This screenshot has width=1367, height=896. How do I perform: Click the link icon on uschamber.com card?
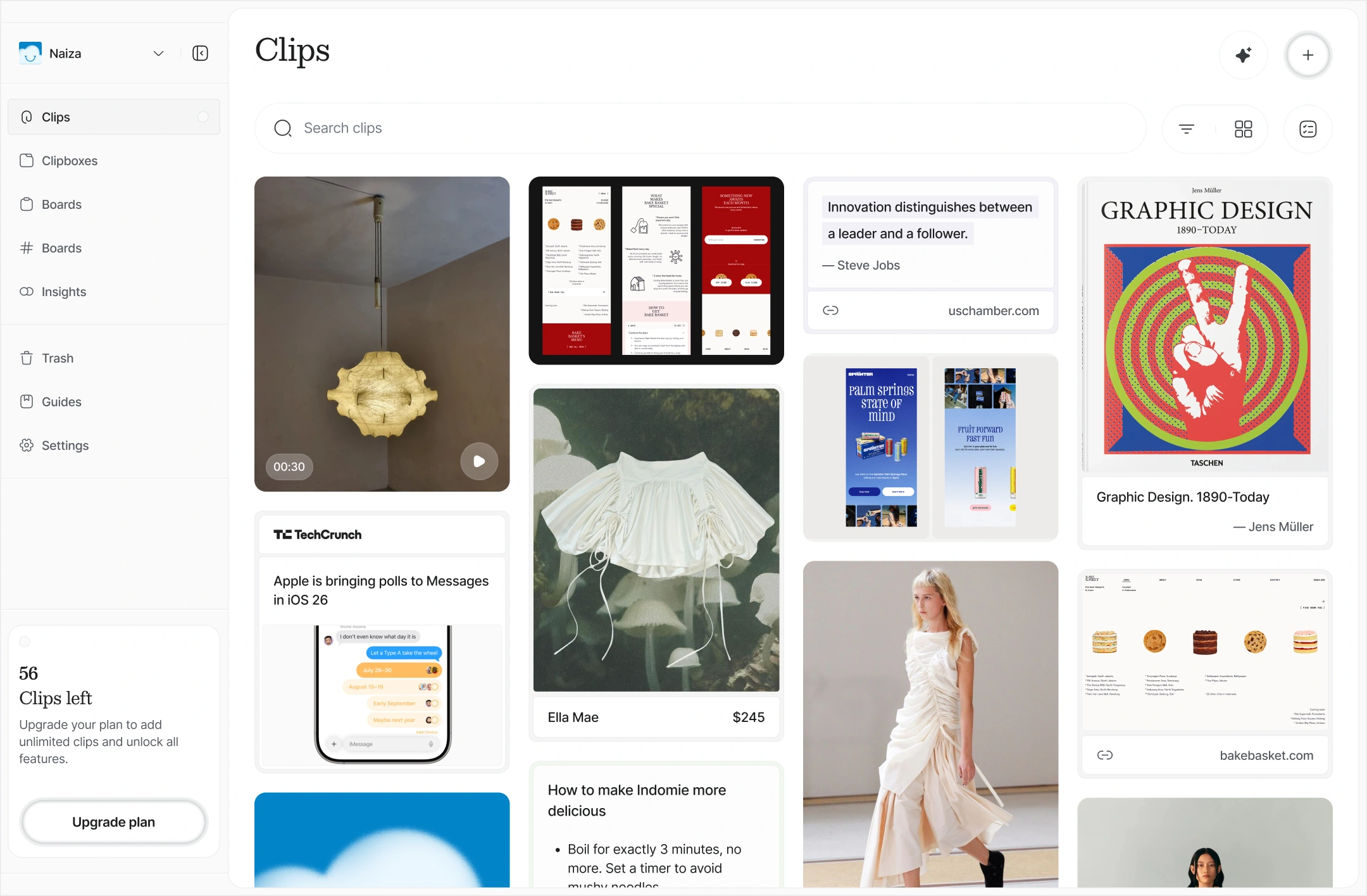[830, 310]
